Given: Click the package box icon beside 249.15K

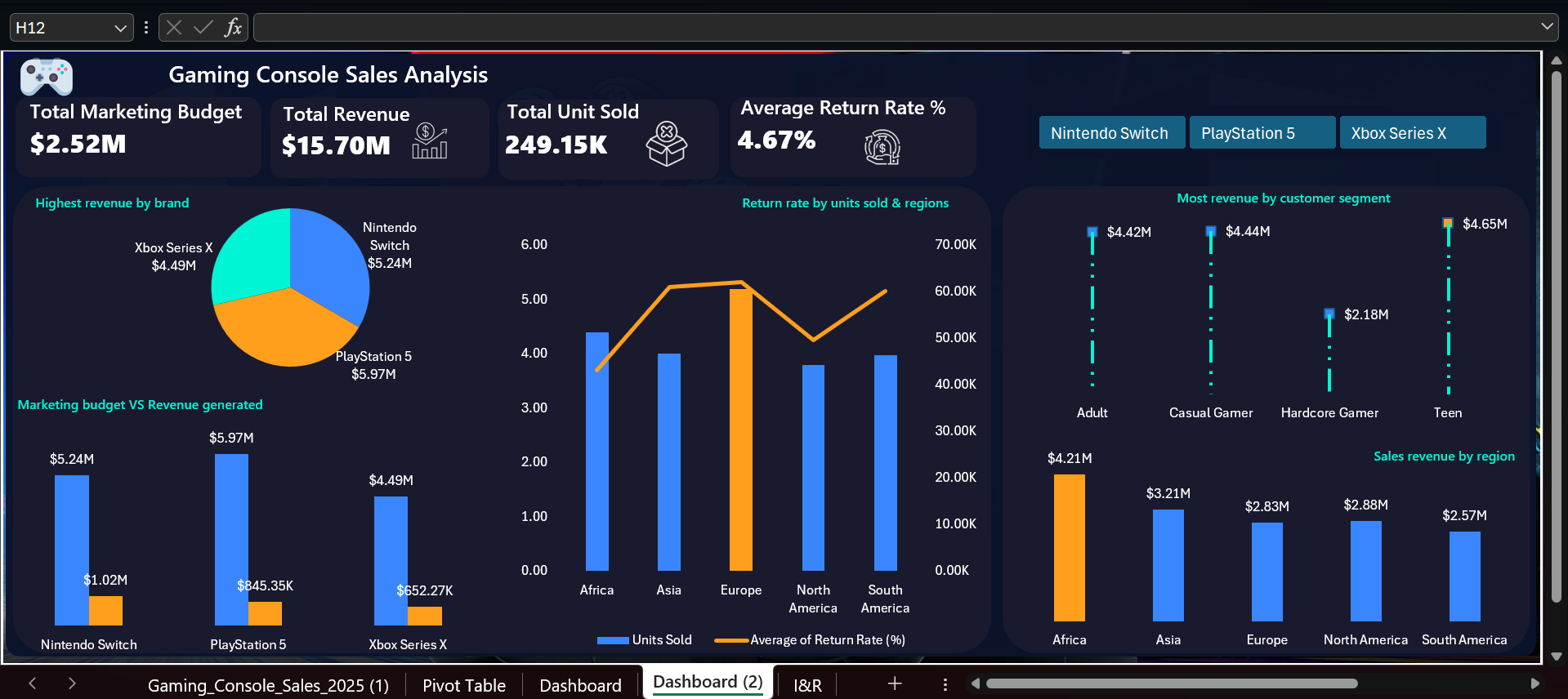Looking at the screenshot, I should click(x=667, y=144).
